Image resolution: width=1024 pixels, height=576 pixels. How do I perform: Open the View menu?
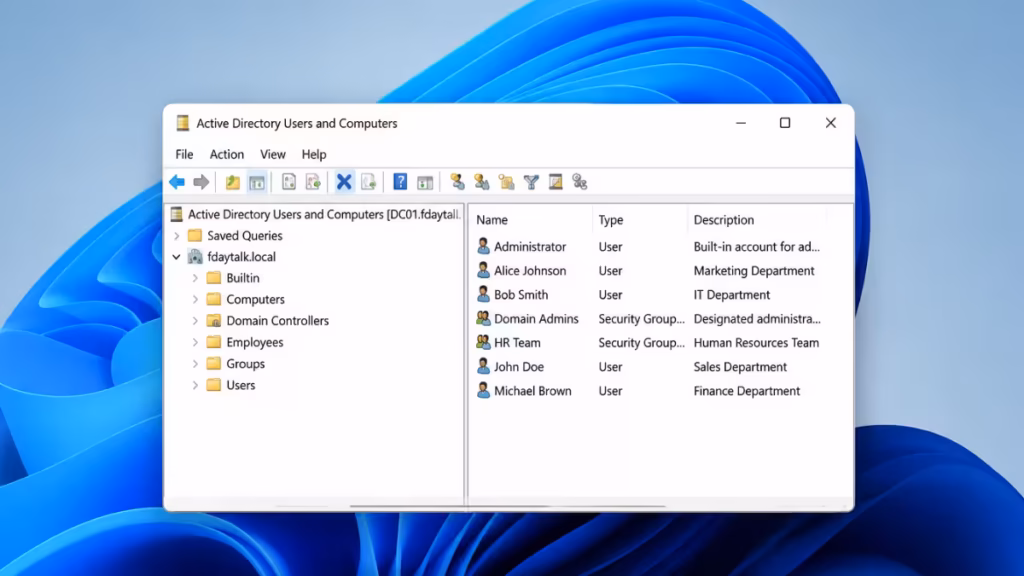pyautogui.click(x=273, y=155)
